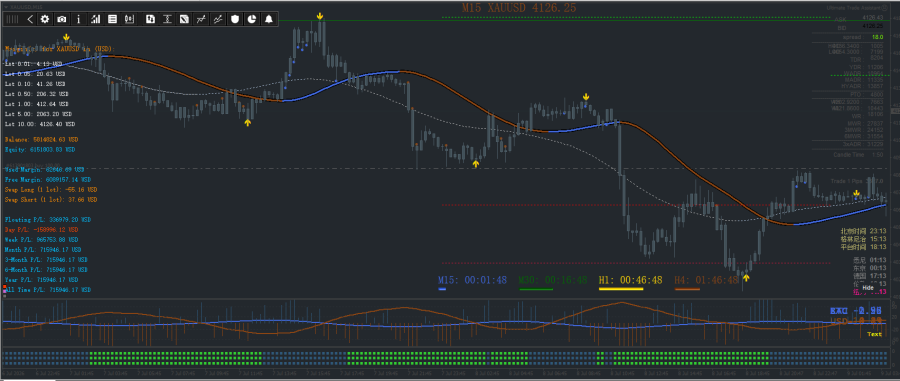Click the Week P/L value

pyautogui.click(x=43, y=239)
